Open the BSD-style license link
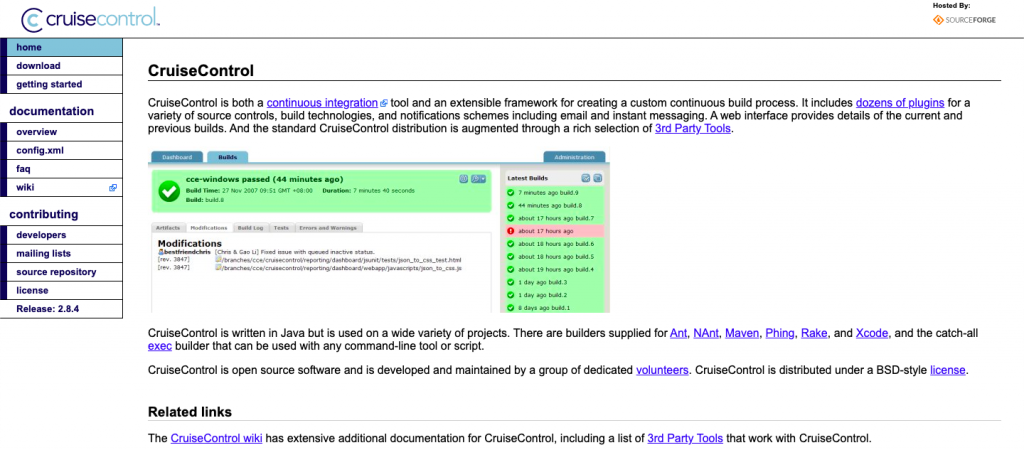 [x=948, y=370]
